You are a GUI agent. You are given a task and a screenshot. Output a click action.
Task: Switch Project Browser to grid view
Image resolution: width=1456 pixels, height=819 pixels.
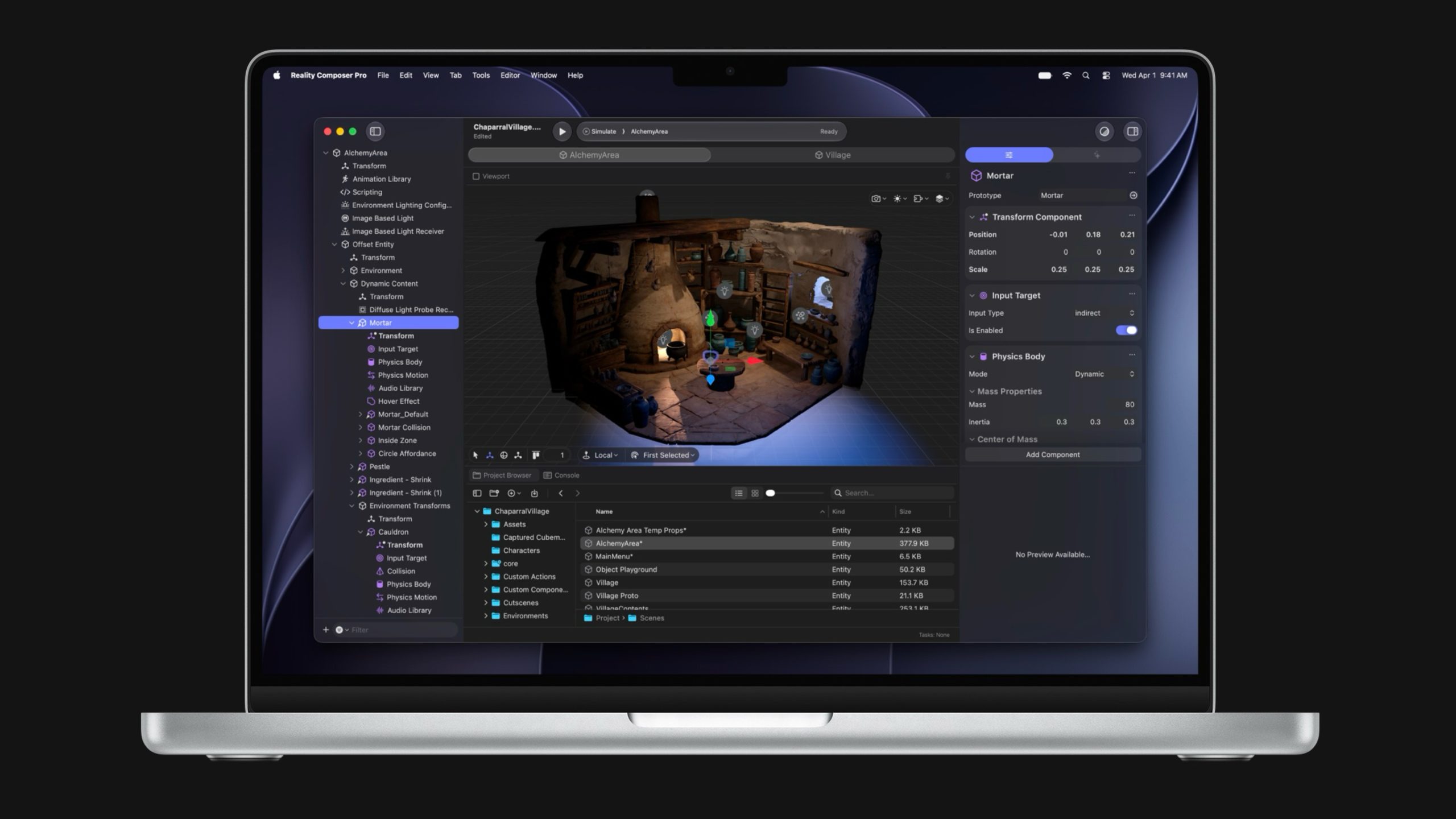coord(755,493)
